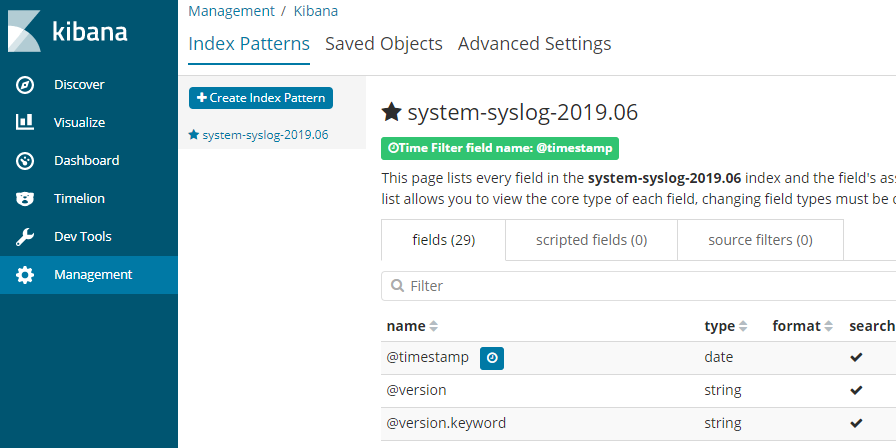Viewport: 896px width, 448px height.
Task: Click magnifier icon in Filter box
Action: tap(397, 285)
